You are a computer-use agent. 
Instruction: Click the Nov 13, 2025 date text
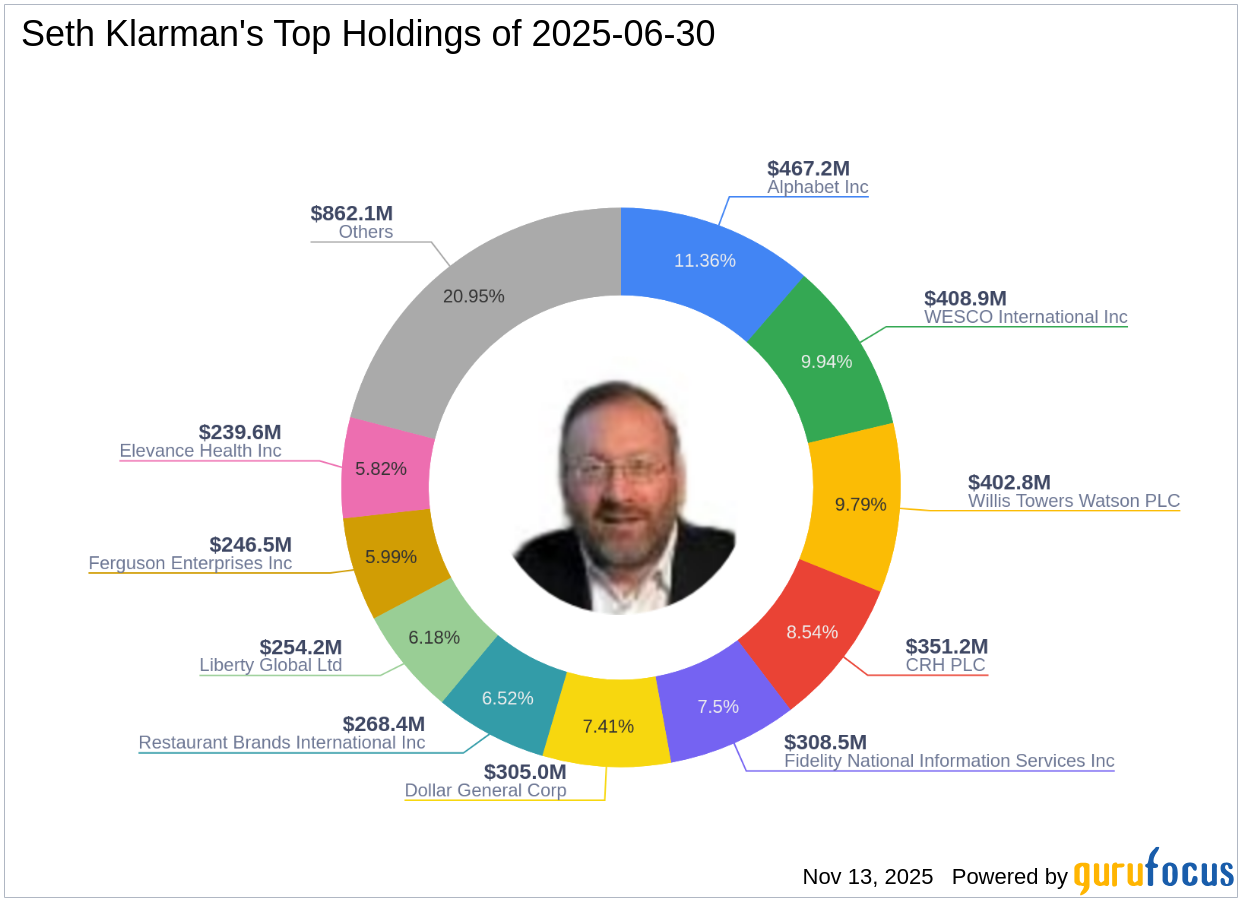867,877
